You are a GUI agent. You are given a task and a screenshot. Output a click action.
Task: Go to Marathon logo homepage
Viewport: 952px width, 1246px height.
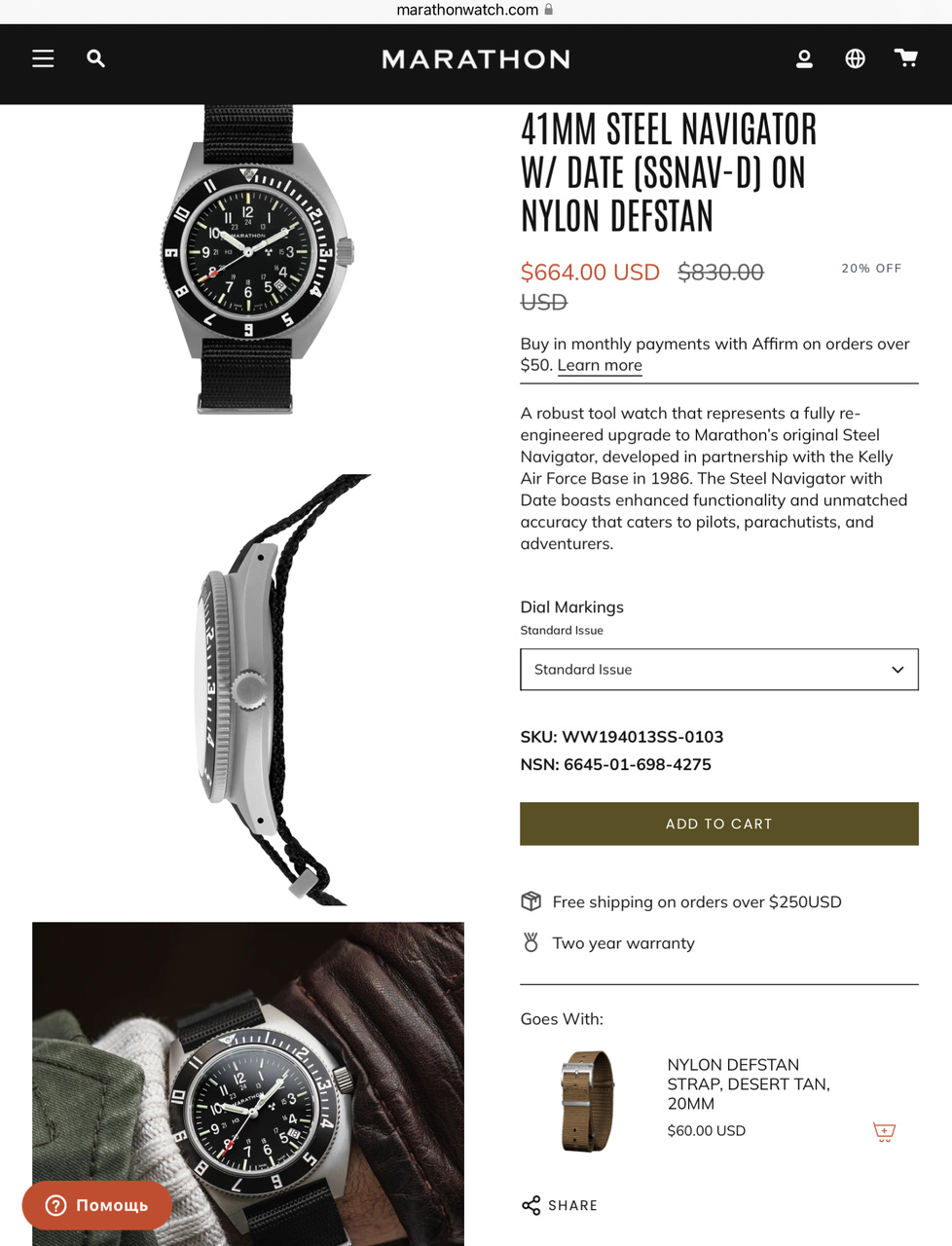click(x=476, y=59)
